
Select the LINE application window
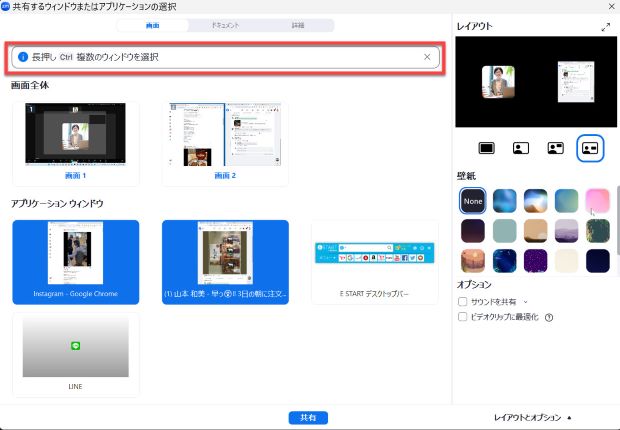[75, 352]
